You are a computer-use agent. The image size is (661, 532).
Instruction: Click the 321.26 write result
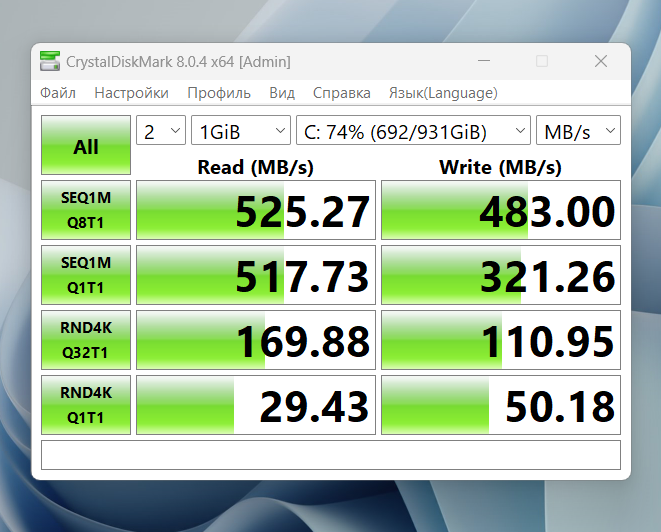[x=501, y=275]
